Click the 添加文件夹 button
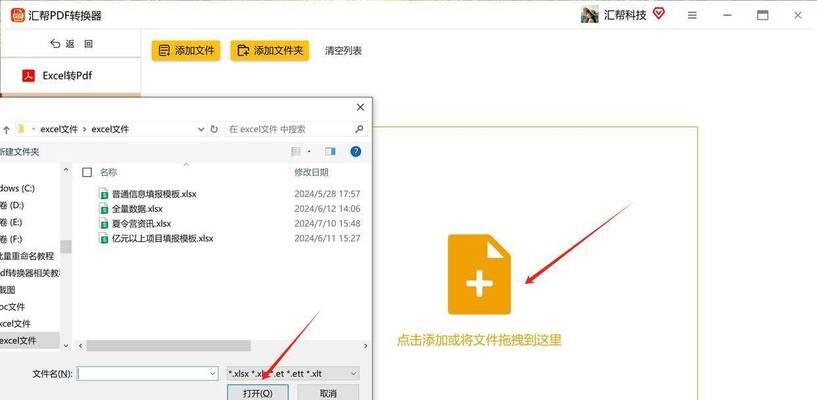This screenshot has height=400, width=817. [x=269, y=51]
